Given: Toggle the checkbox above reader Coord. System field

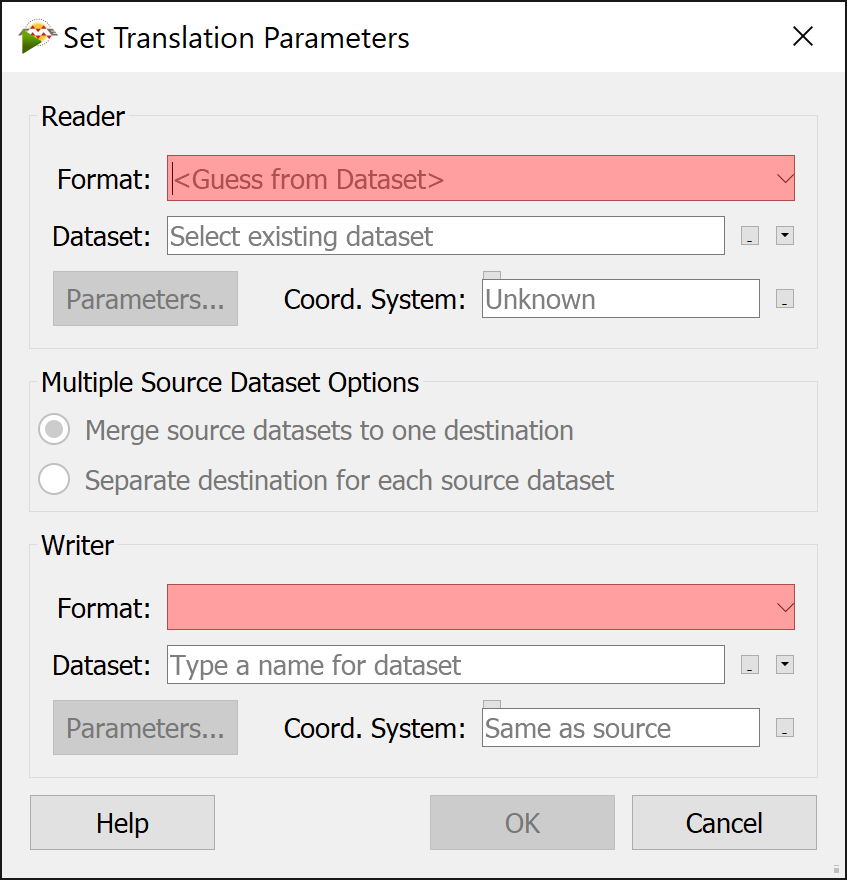Looking at the screenshot, I should tap(491, 273).
